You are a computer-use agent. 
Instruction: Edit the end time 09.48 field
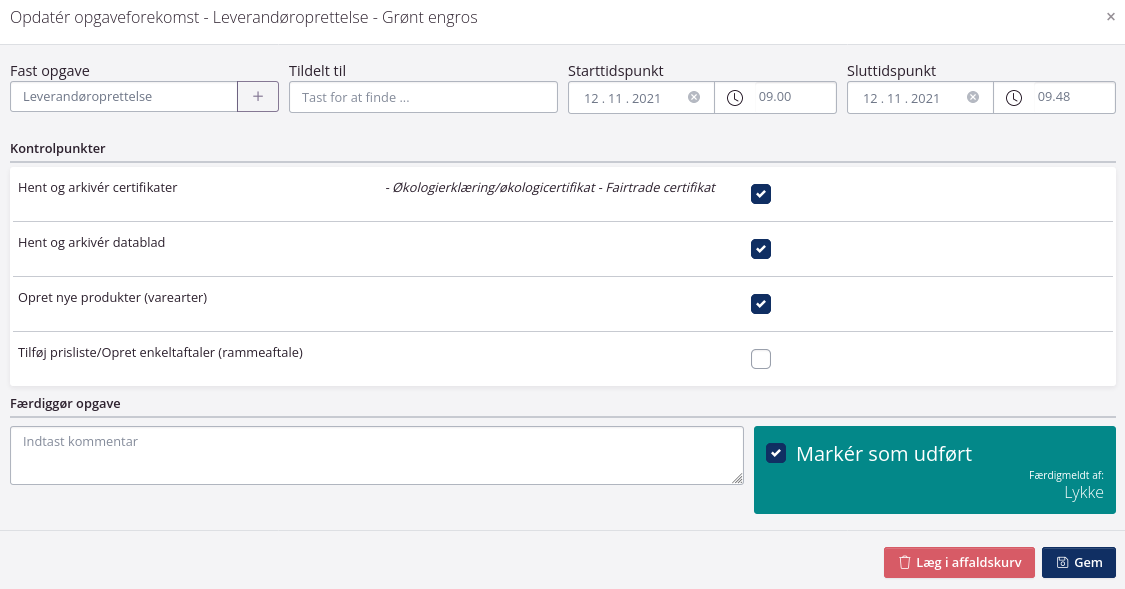(x=1069, y=98)
